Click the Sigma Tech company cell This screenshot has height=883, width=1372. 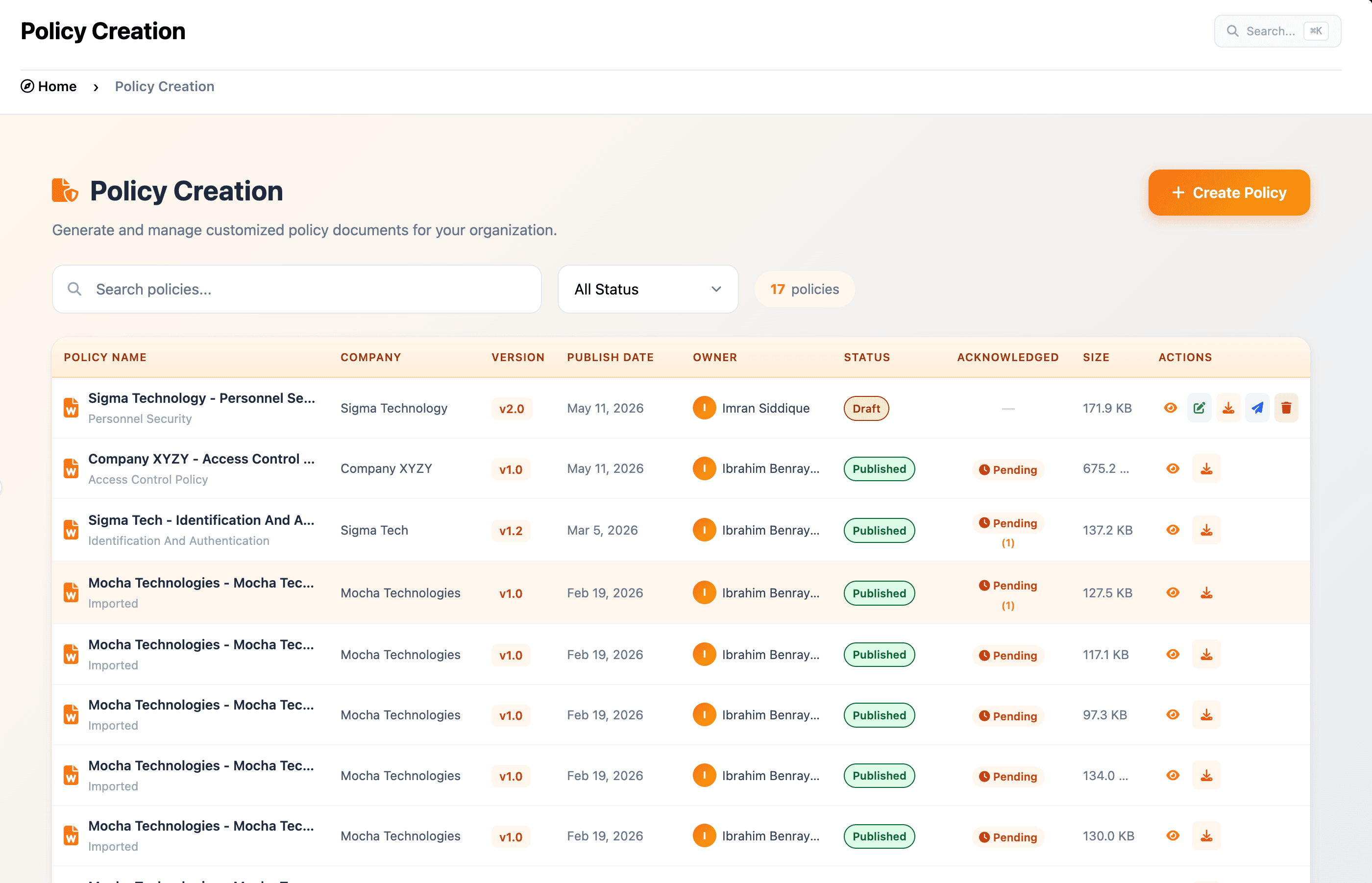374,530
